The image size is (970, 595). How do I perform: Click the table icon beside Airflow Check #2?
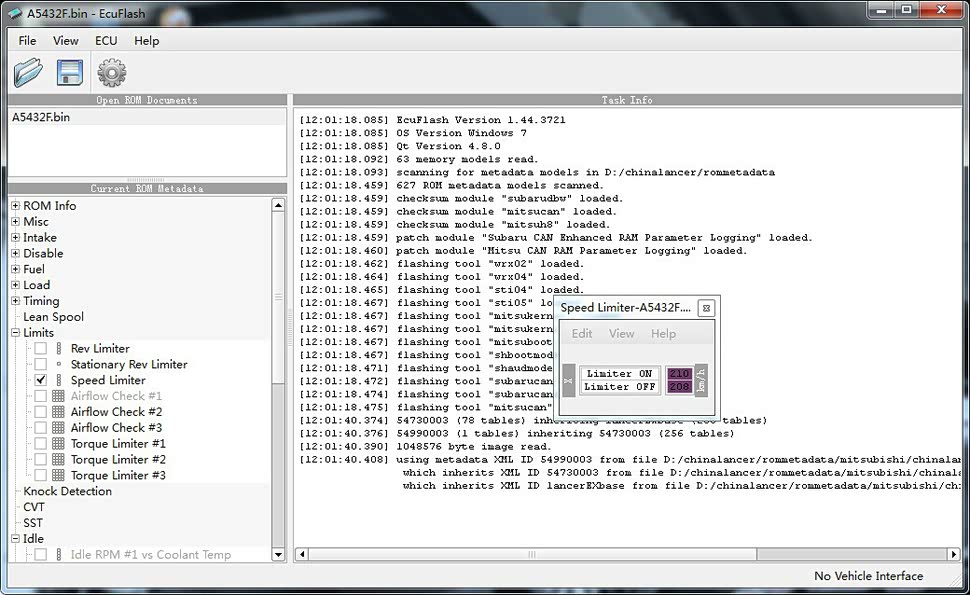coord(58,412)
